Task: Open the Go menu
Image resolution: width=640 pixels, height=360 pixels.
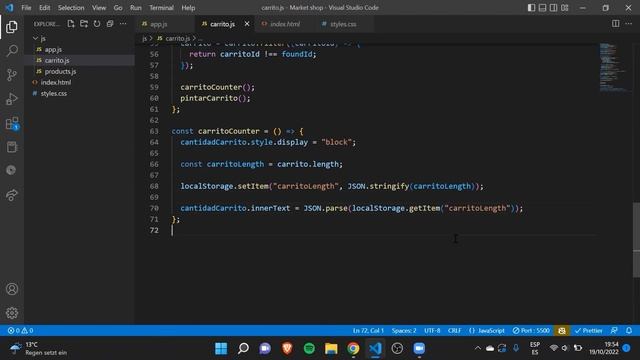Action: (118, 8)
